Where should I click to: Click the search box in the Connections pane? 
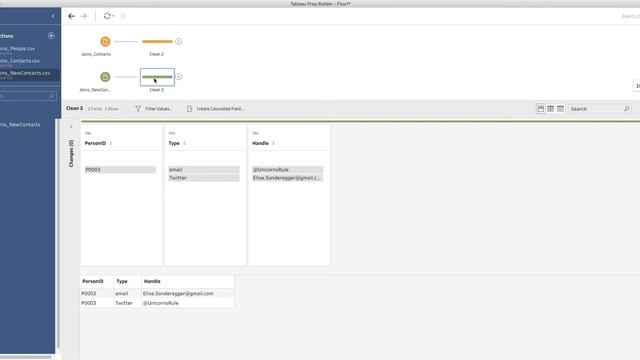tap(28, 96)
